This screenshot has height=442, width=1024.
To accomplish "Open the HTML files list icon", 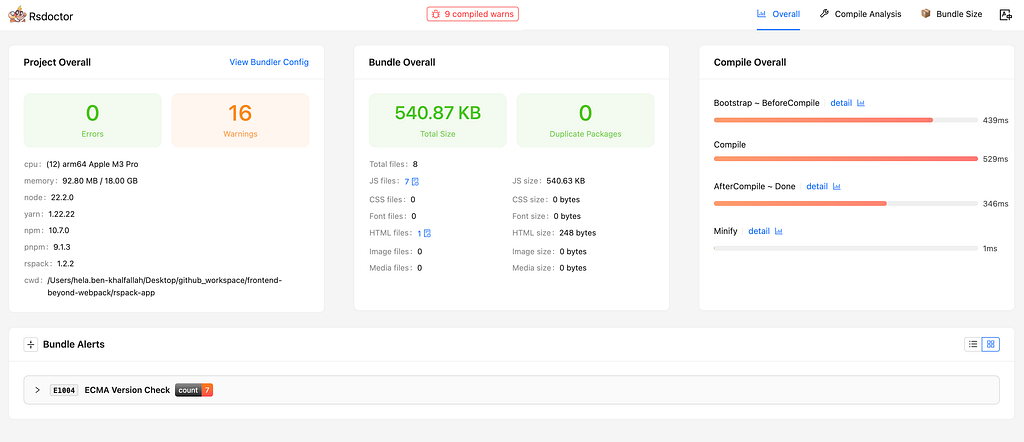I will point(428,233).
